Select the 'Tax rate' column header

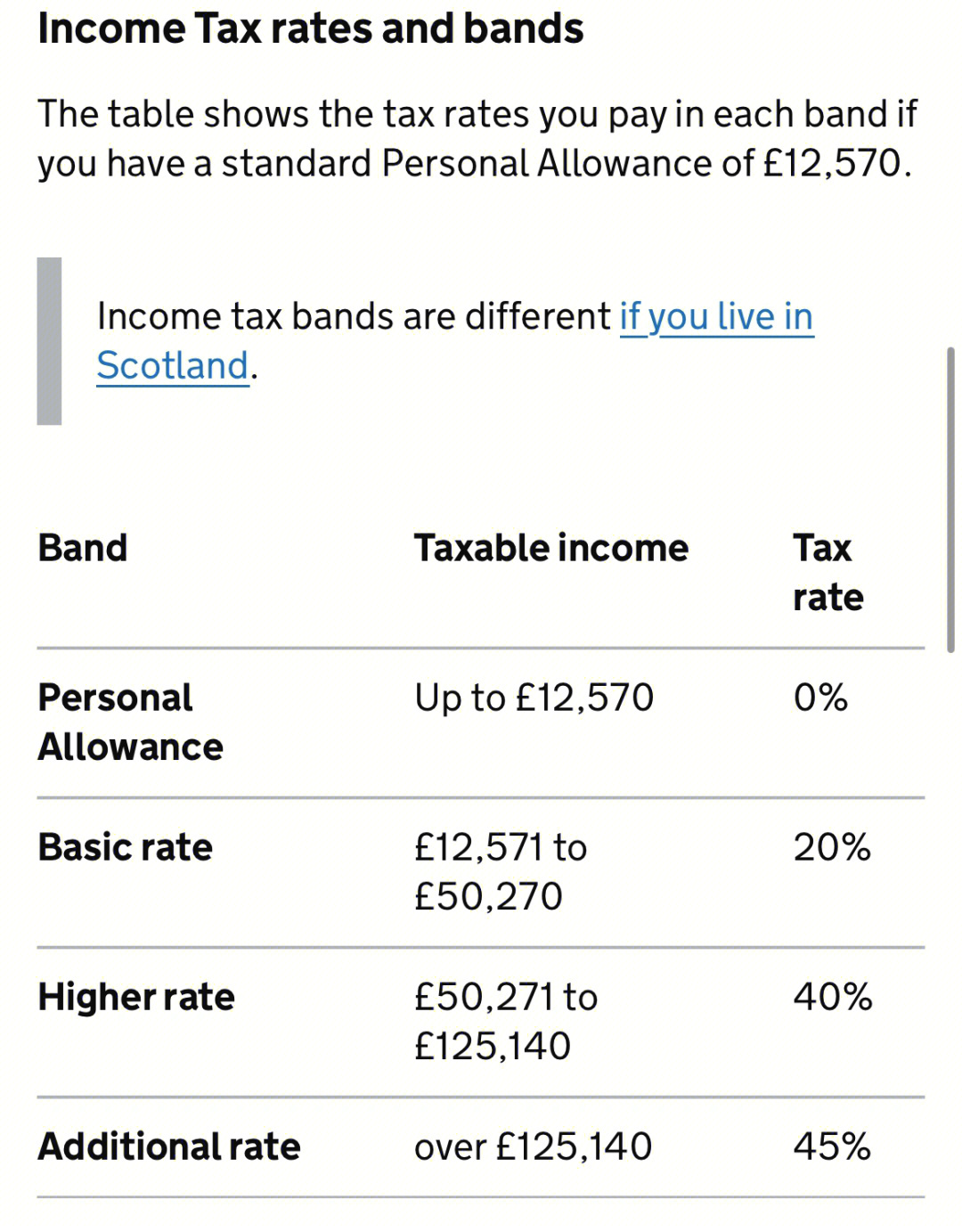pyautogui.click(x=828, y=572)
